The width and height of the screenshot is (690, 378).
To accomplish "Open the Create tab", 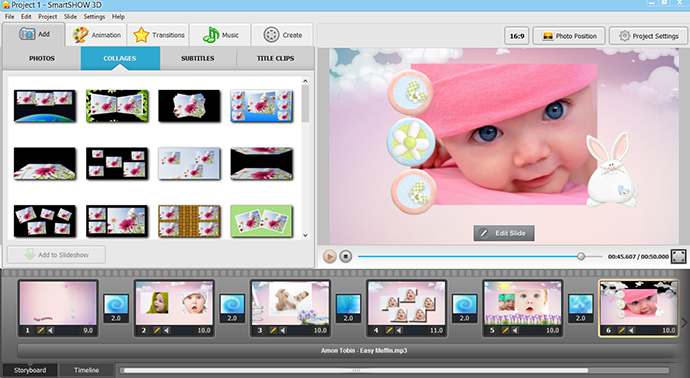I will pyautogui.click(x=283, y=35).
